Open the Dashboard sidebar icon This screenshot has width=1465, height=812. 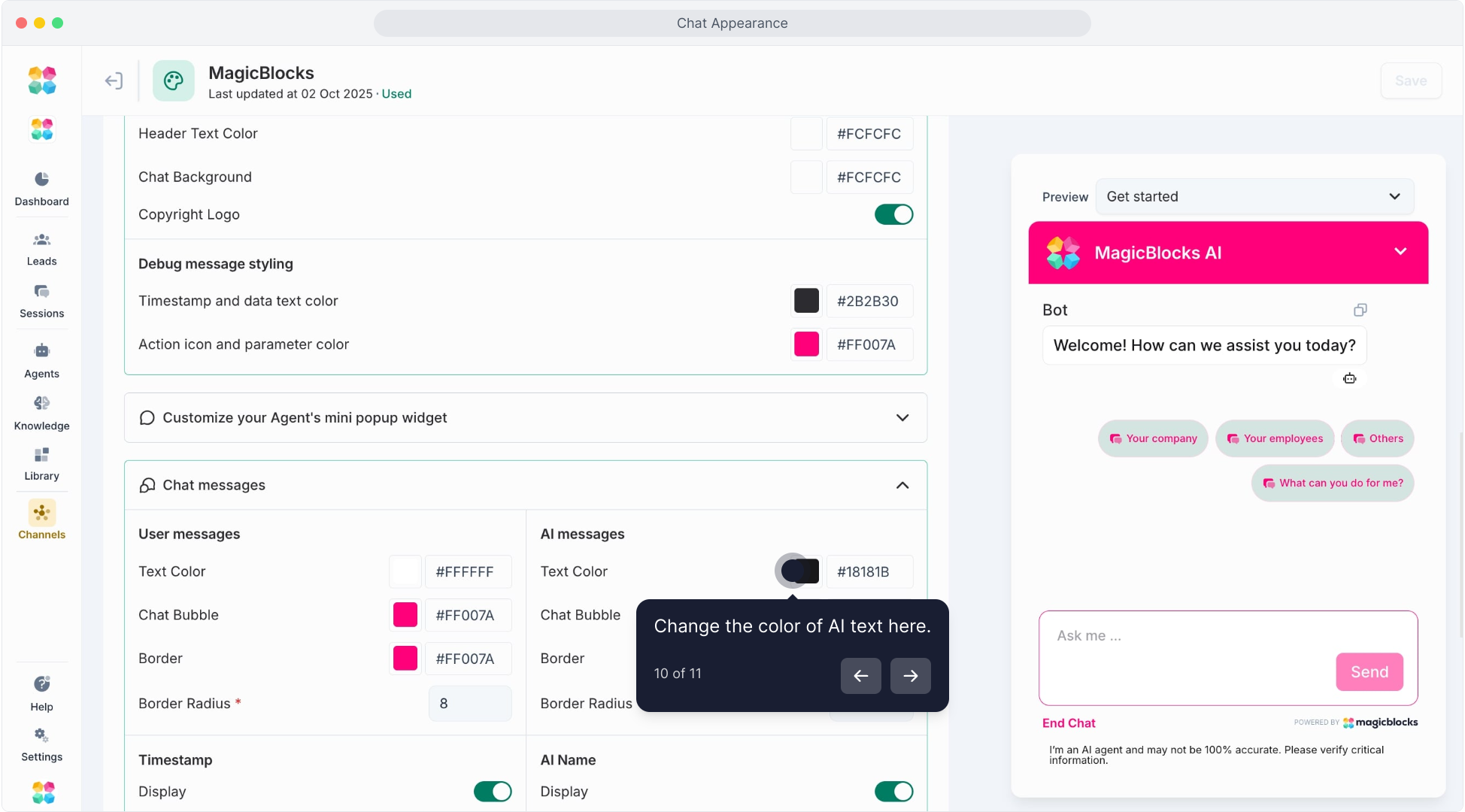[41, 179]
